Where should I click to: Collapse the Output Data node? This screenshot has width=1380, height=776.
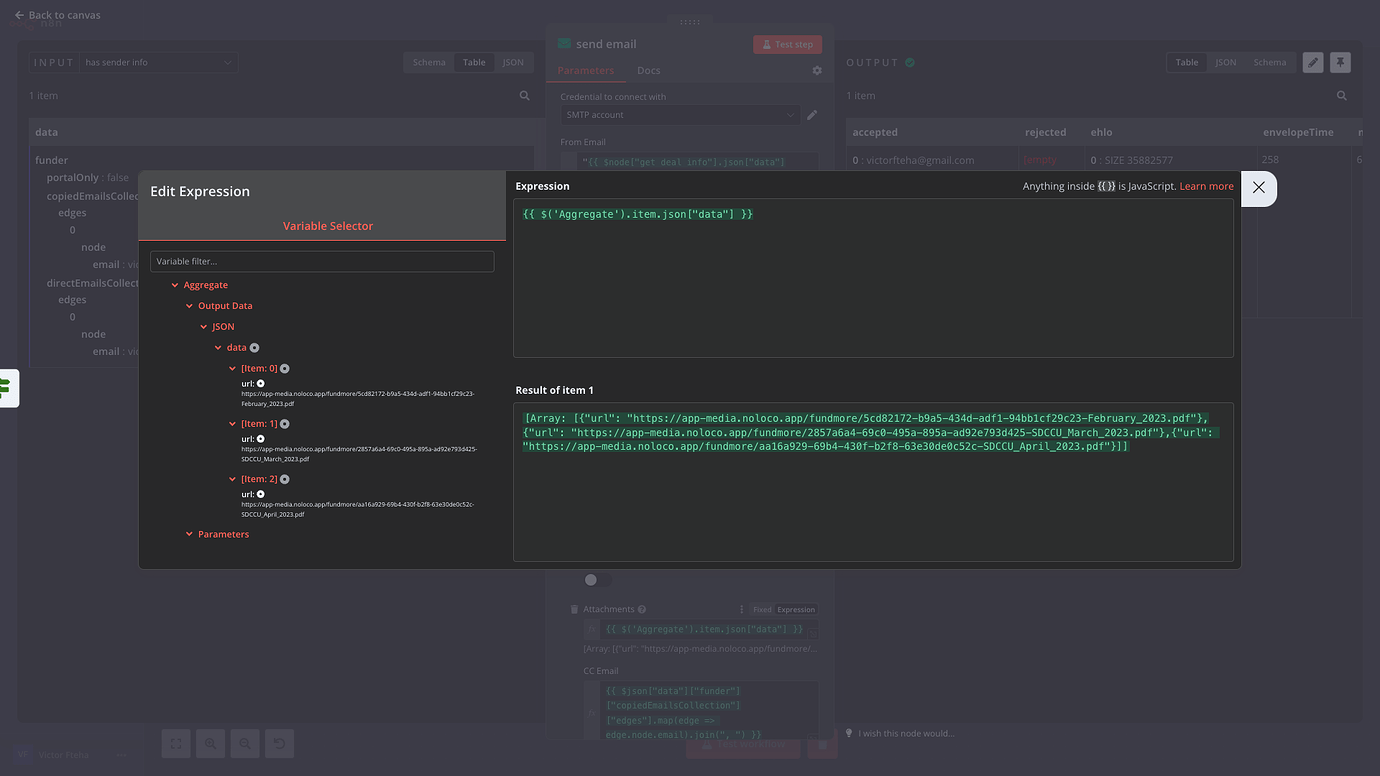190,306
